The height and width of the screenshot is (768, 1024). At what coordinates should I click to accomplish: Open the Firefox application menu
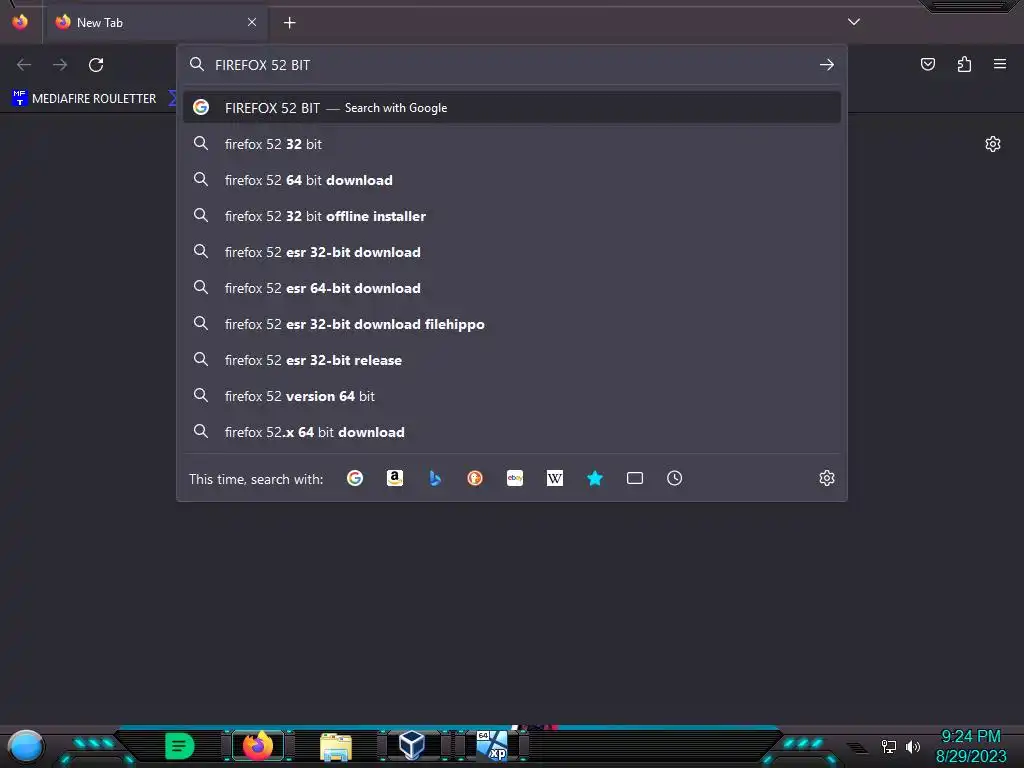(x=1000, y=64)
